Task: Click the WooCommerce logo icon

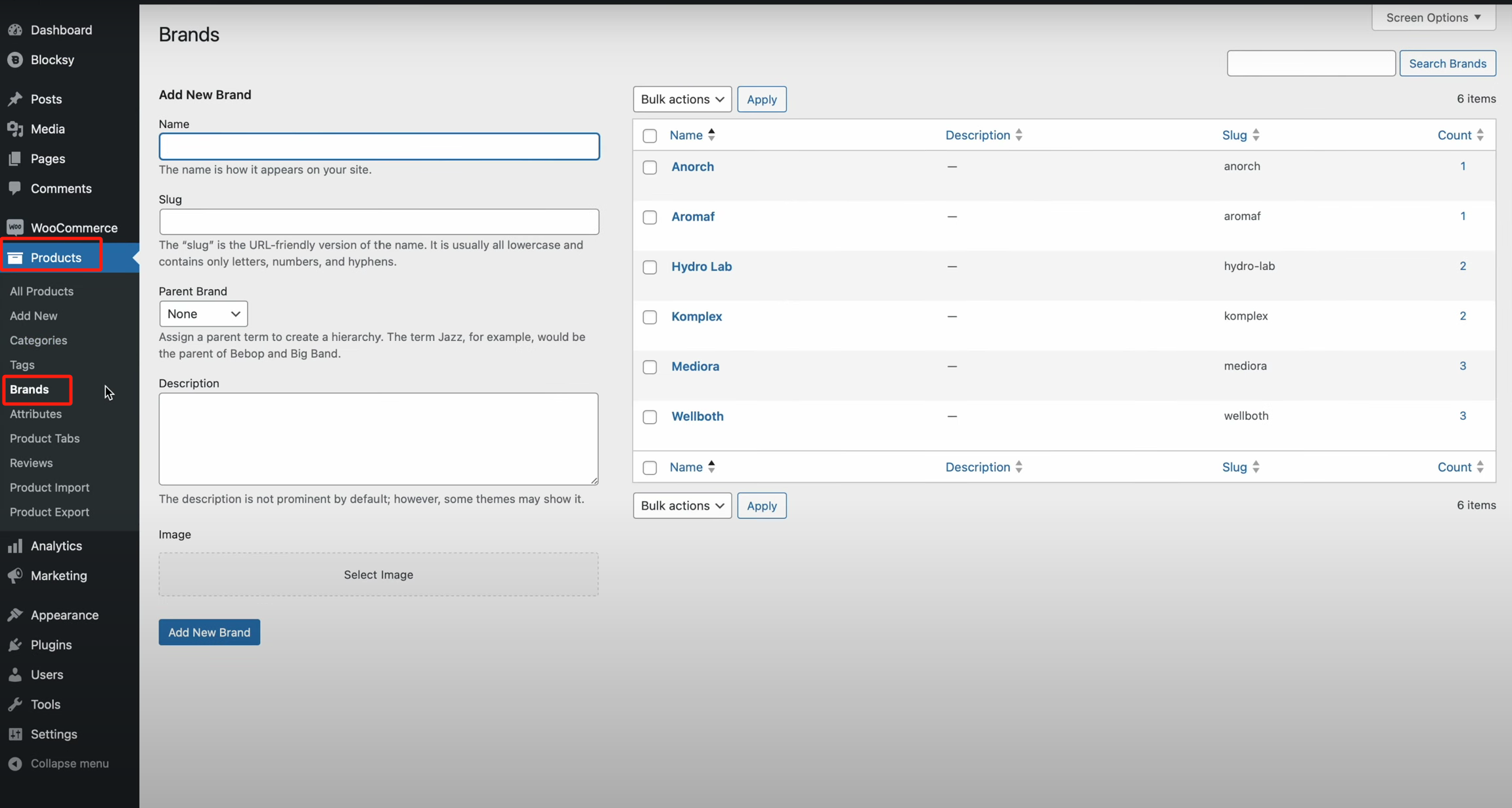Action: pyautogui.click(x=15, y=227)
